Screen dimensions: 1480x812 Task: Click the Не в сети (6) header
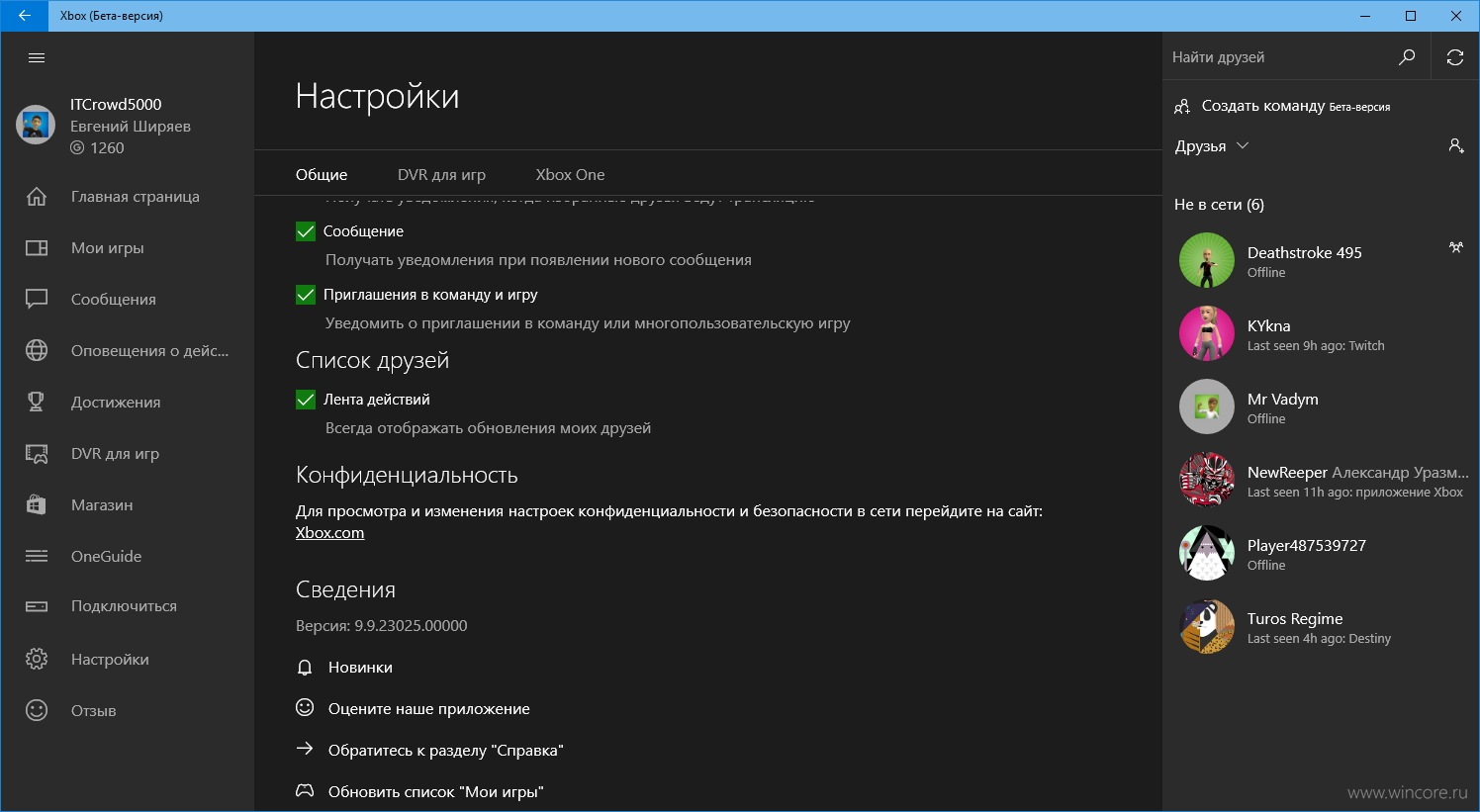click(x=1219, y=205)
